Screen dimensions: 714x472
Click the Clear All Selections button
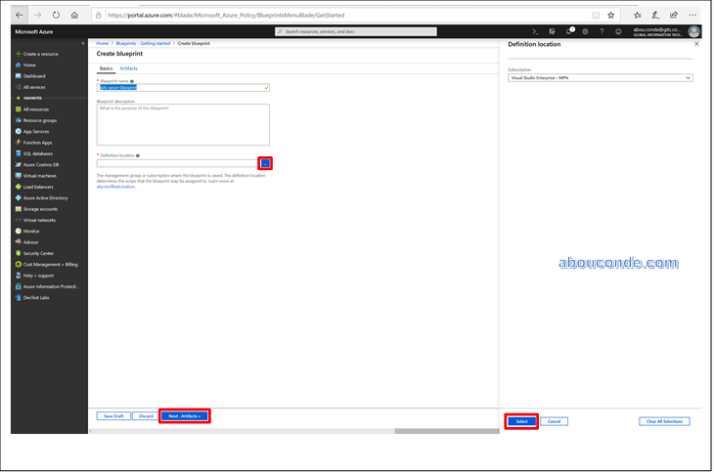[664, 421]
